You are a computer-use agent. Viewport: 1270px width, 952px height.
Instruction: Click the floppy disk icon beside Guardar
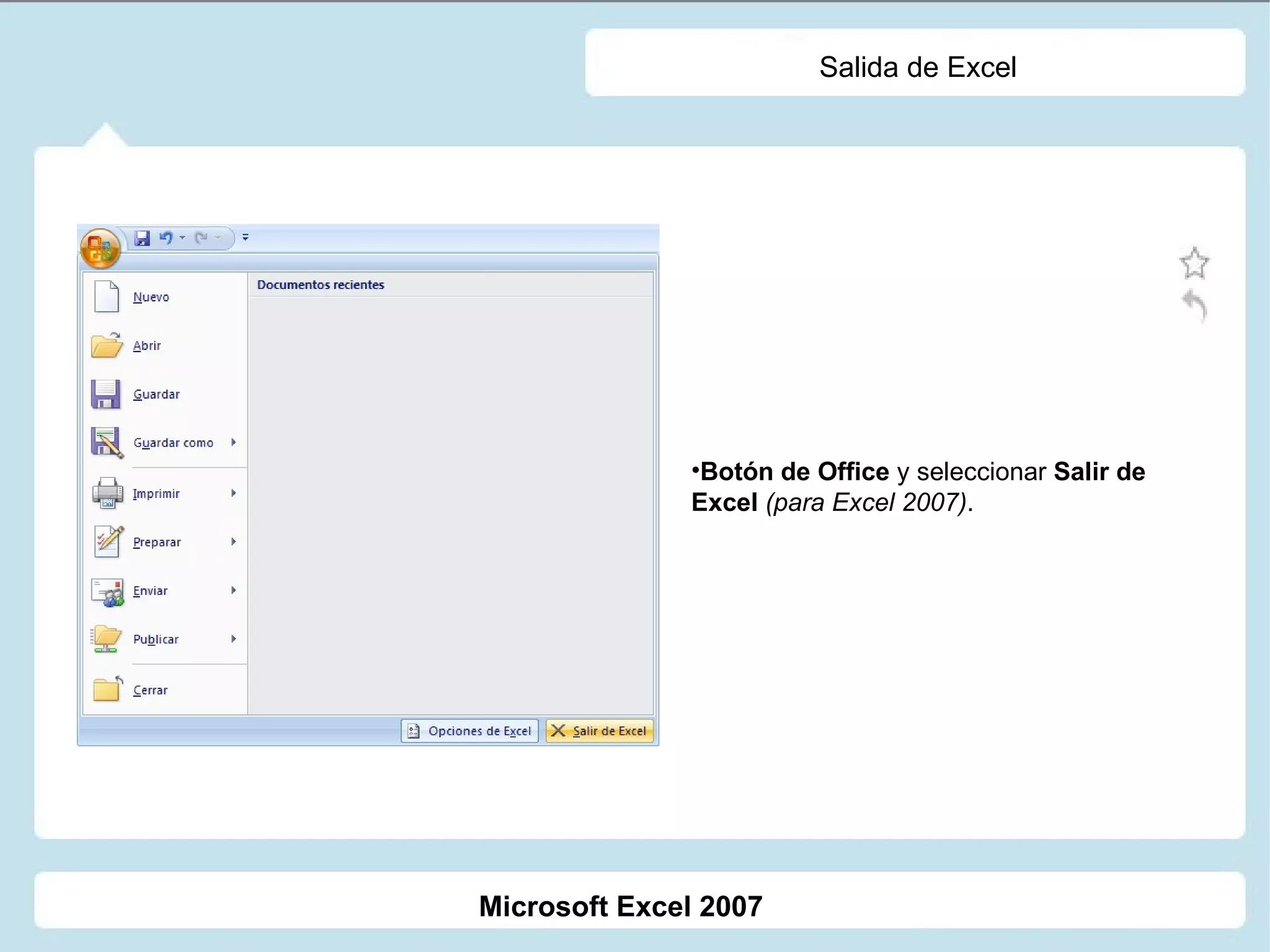(x=105, y=394)
